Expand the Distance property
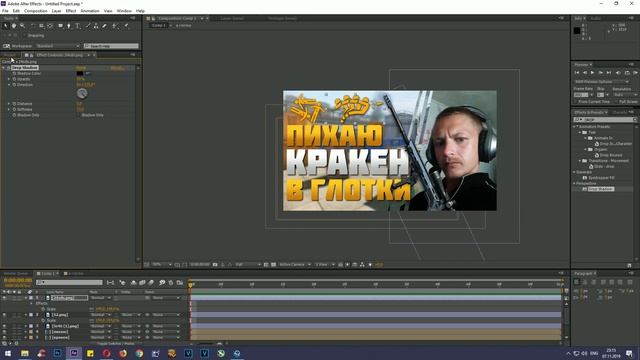The image size is (640, 360). [x=9, y=104]
